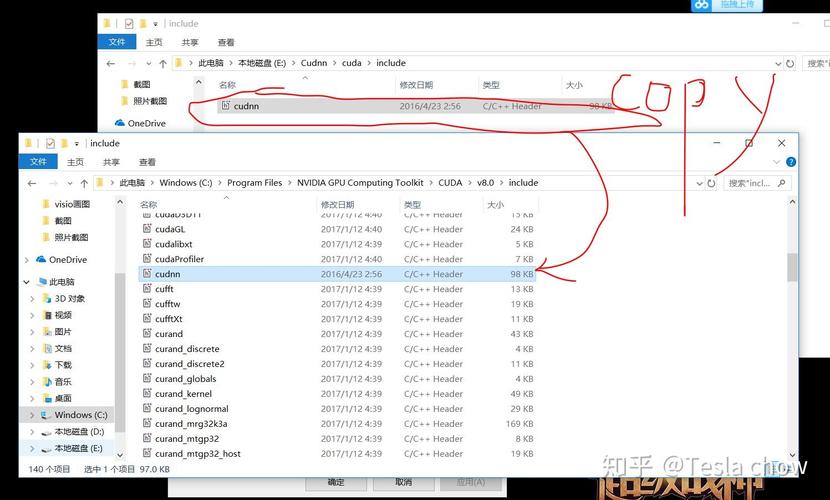Toggle the properties checkmark quick access icon in front window

coord(50,143)
